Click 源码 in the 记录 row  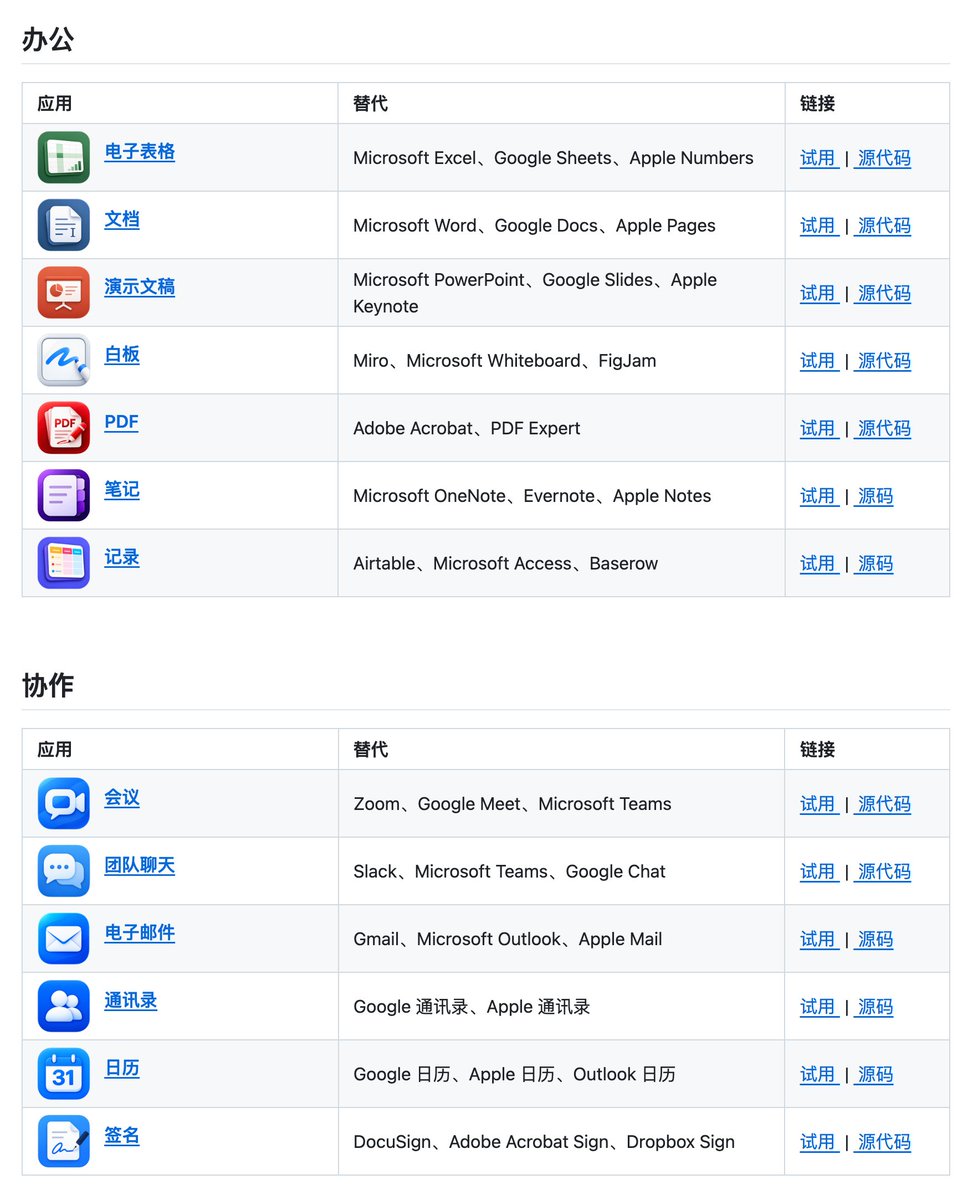[x=875, y=564]
